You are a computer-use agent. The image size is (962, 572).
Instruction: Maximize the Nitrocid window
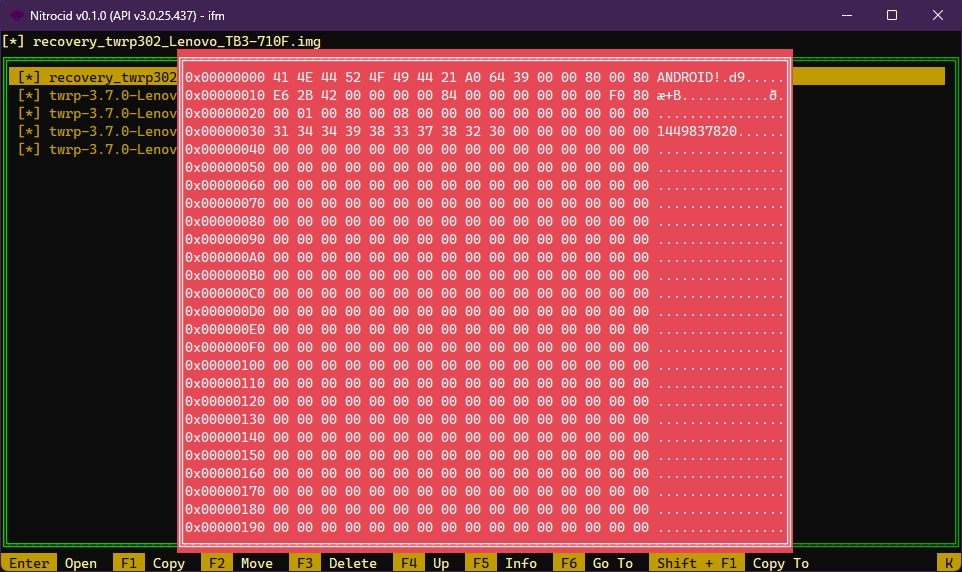point(892,15)
